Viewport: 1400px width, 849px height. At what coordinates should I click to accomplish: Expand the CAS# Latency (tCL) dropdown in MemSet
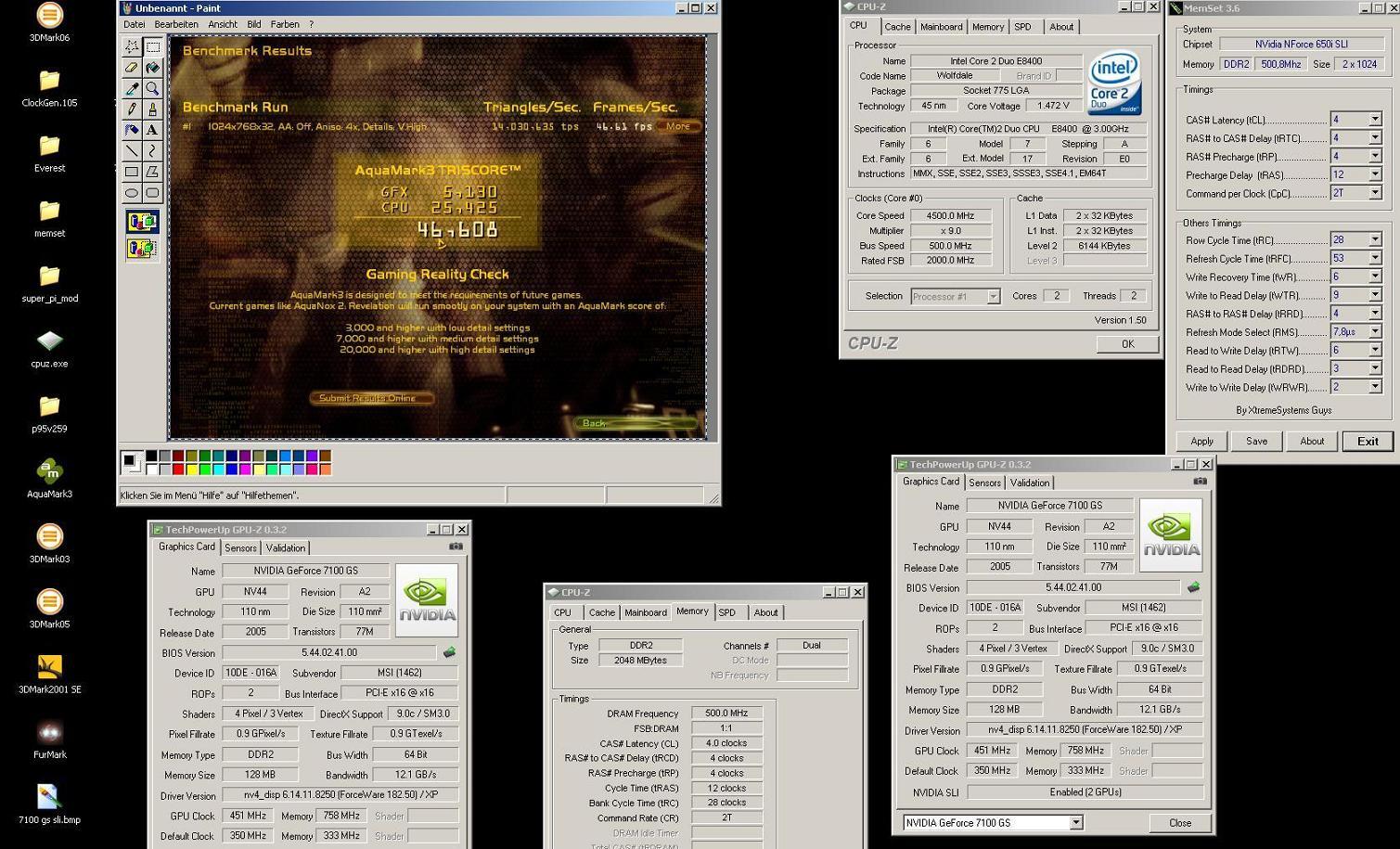(x=1375, y=120)
